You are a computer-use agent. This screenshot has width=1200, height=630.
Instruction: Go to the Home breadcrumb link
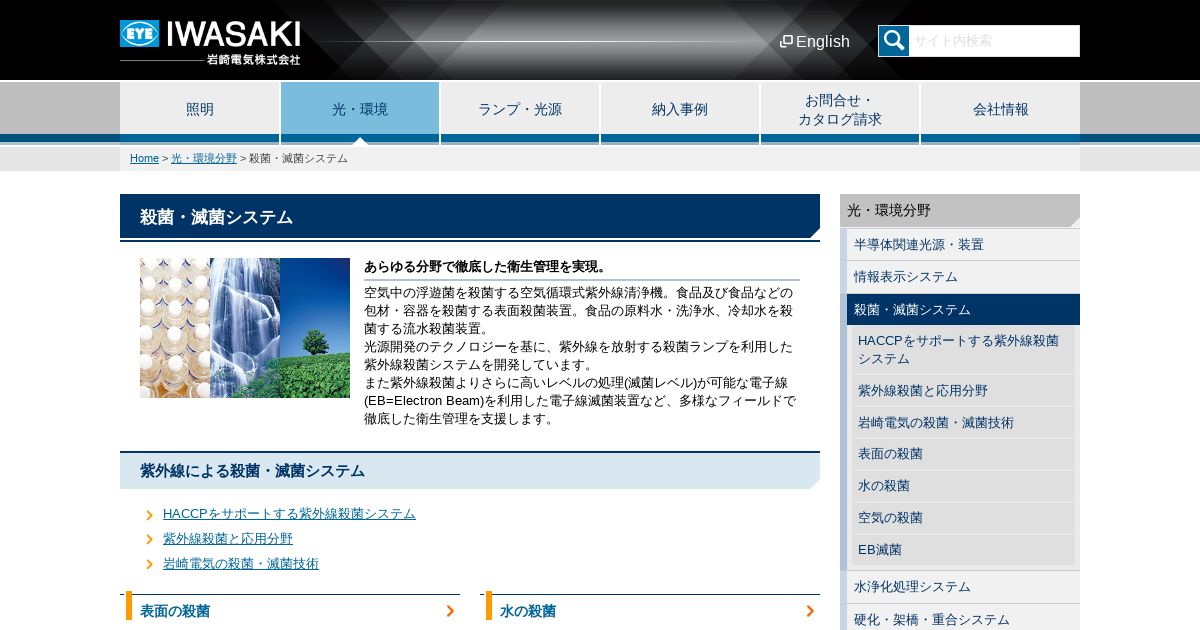(x=144, y=158)
